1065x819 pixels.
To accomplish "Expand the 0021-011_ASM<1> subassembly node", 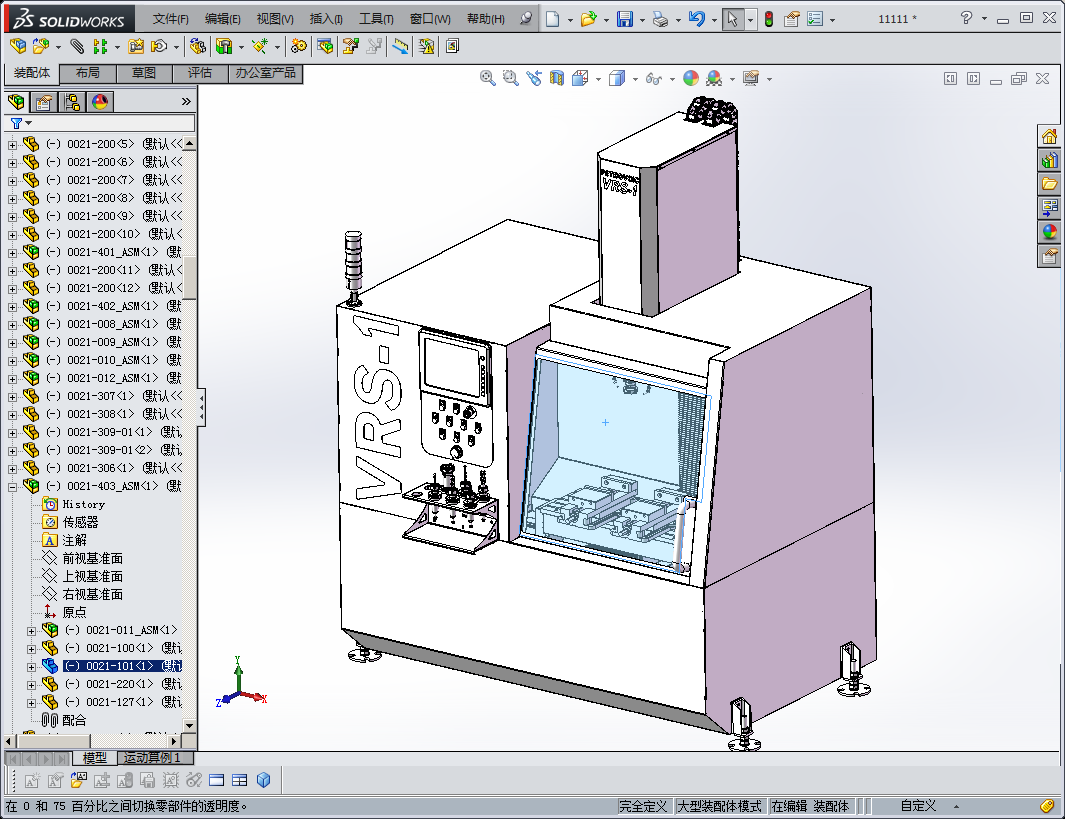I will pos(31,630).
